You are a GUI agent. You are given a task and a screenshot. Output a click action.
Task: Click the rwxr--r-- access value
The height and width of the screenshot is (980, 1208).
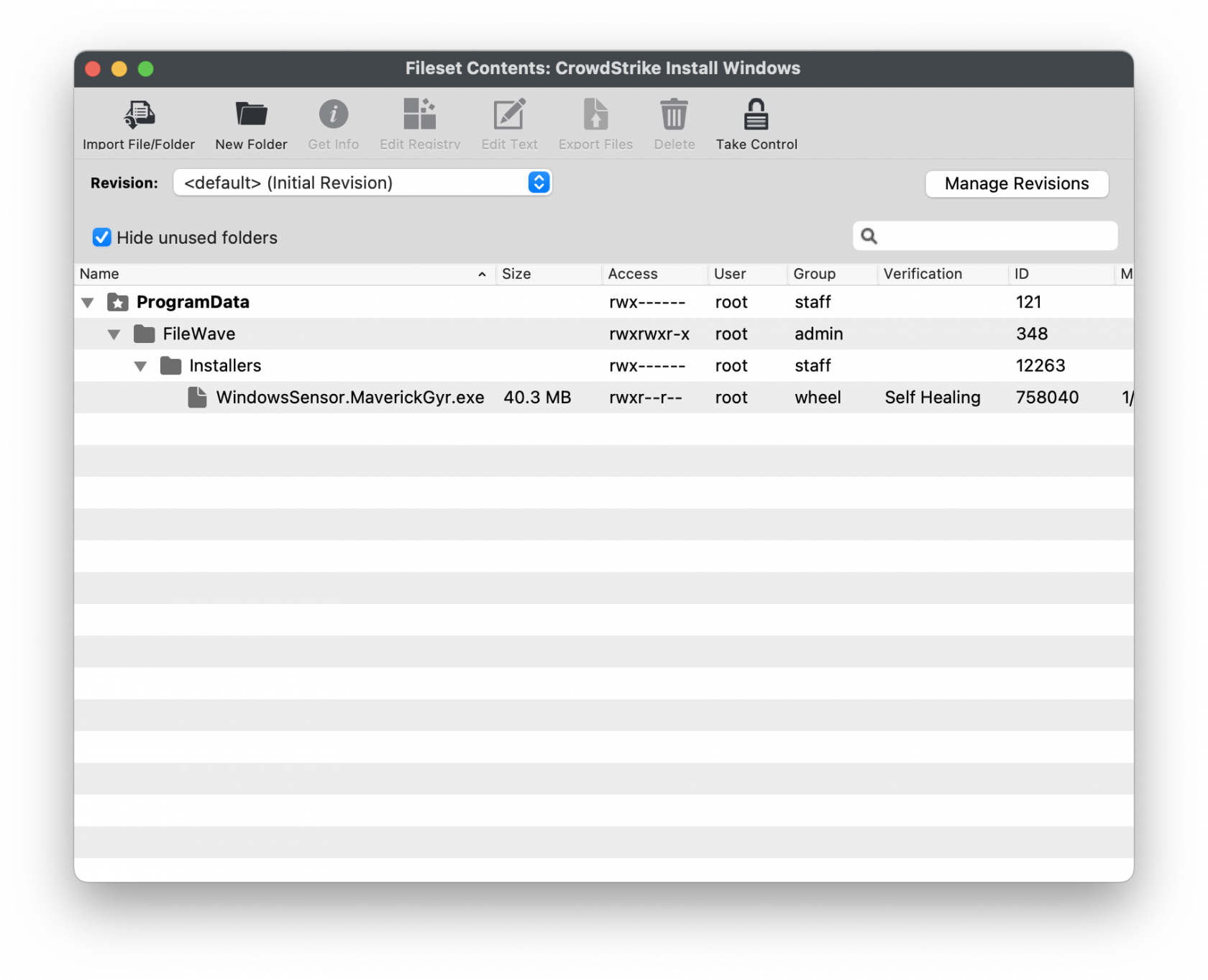point(646,397)
